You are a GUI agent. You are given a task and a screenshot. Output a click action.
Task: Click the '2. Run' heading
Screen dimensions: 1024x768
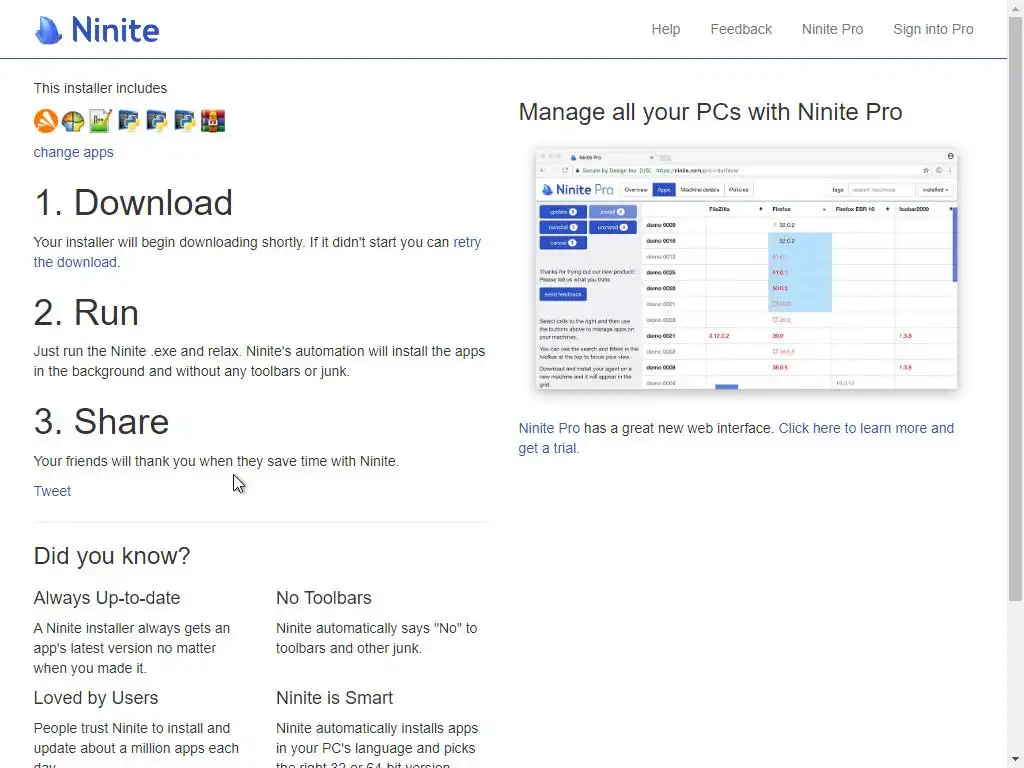(x=86, y=312)
